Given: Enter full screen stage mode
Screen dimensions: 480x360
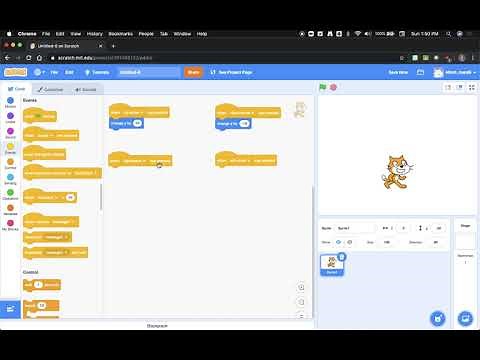Looking at the screenshot, I should pos(472,87).
